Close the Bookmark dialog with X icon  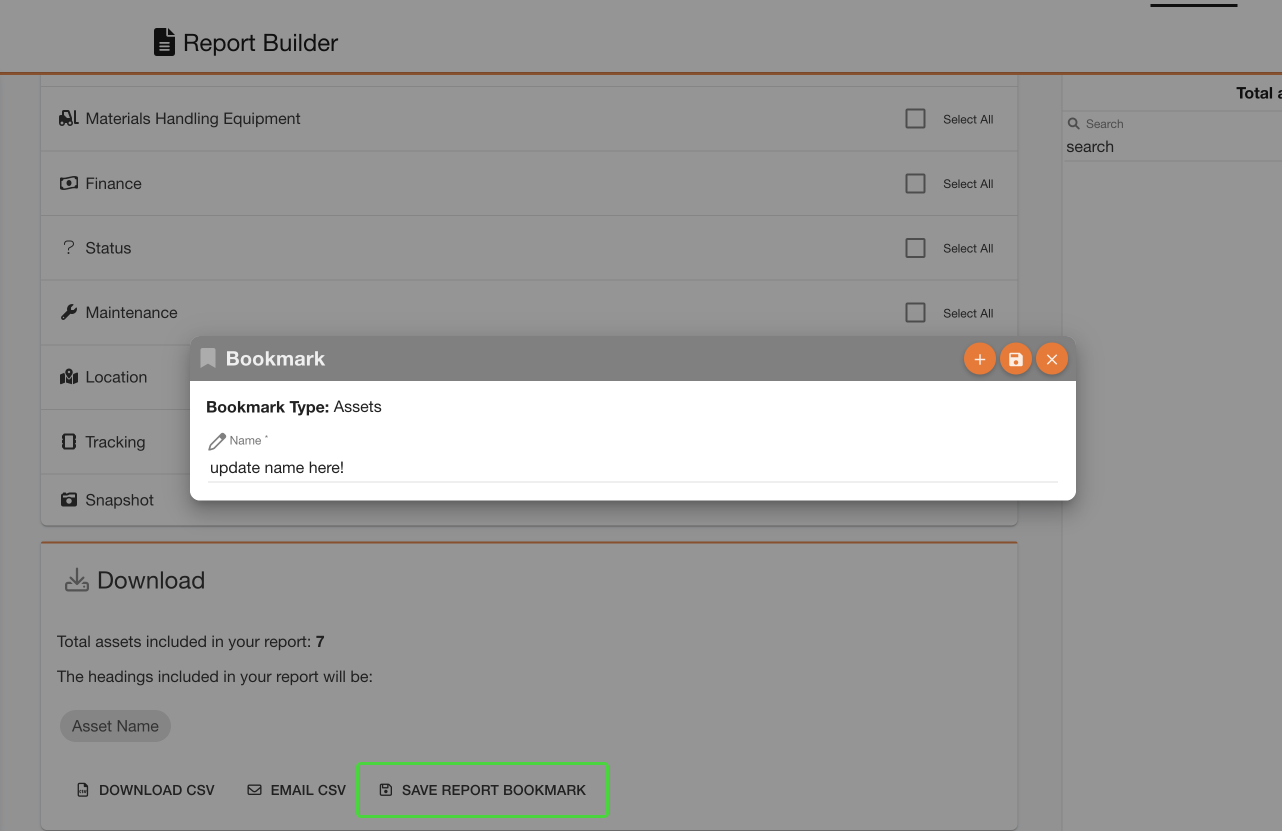[1051, 359]
